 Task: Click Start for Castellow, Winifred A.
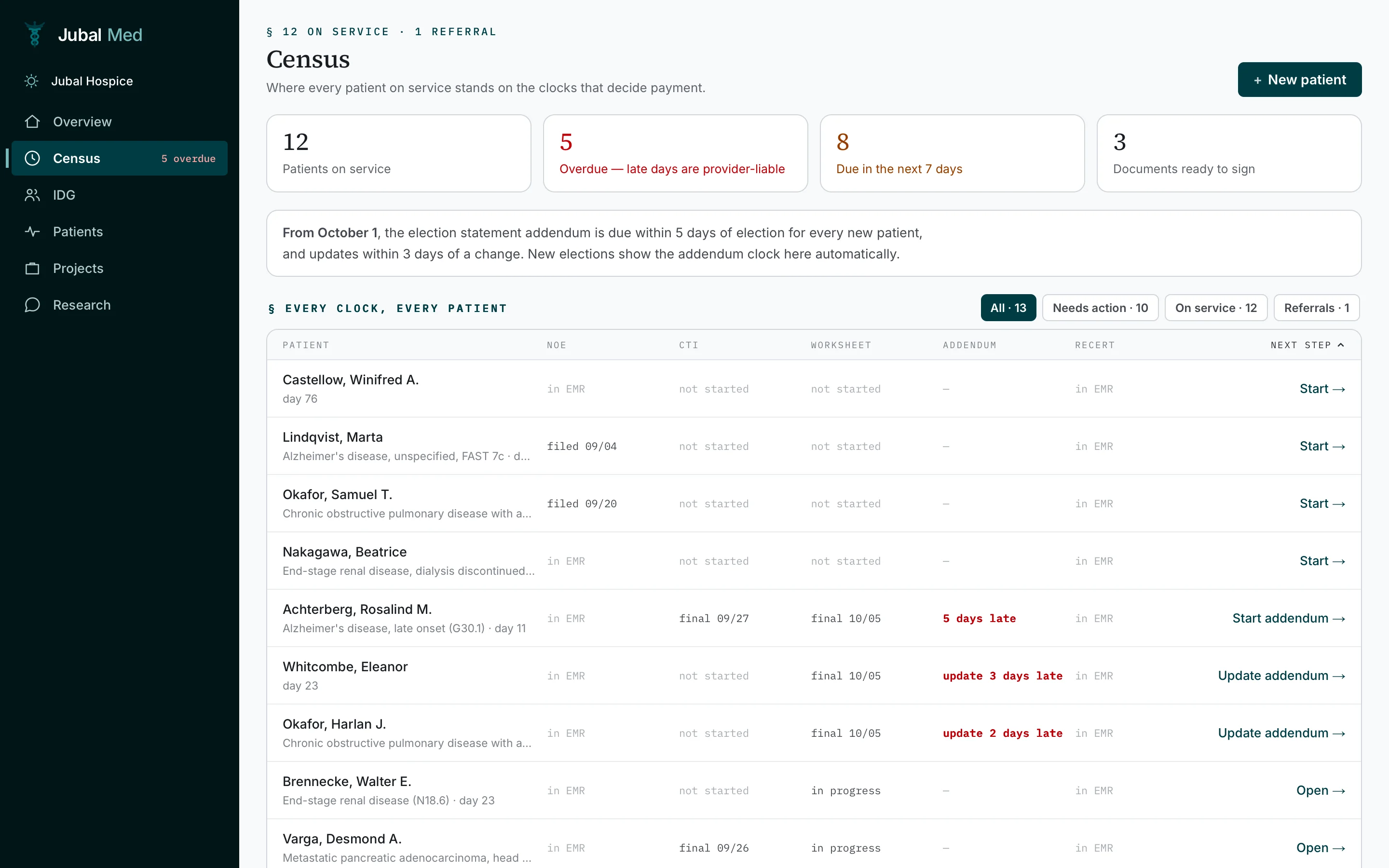[1322, 389]
